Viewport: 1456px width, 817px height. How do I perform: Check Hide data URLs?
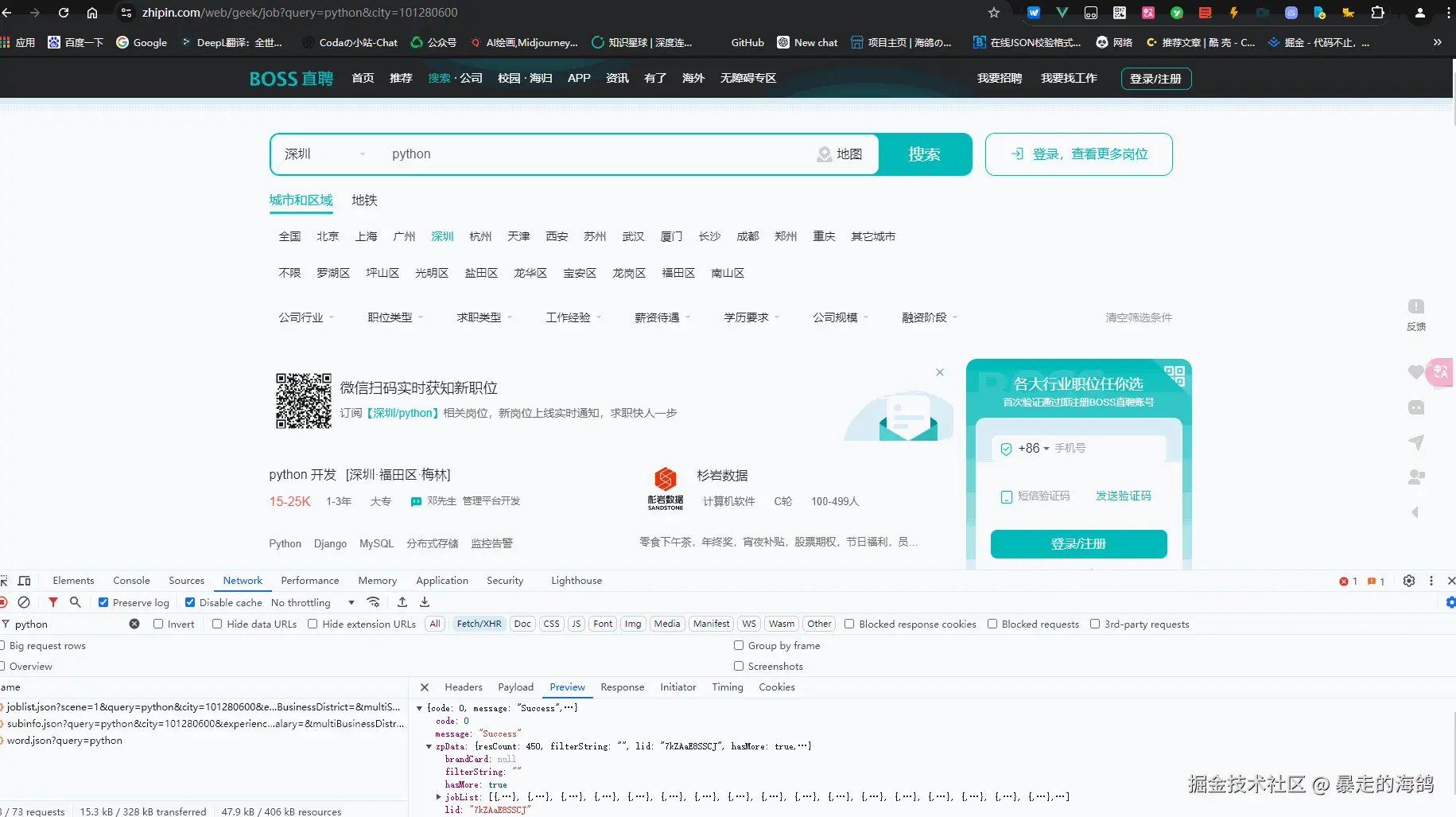(x=217, y=624)
